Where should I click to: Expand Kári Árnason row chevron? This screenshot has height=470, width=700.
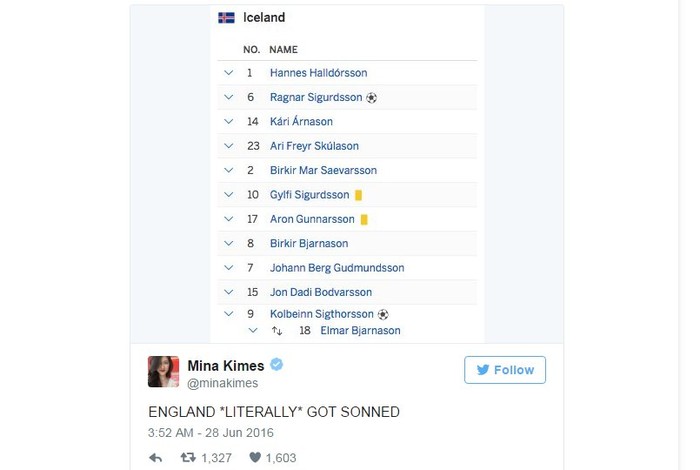(x=228, y=122)
